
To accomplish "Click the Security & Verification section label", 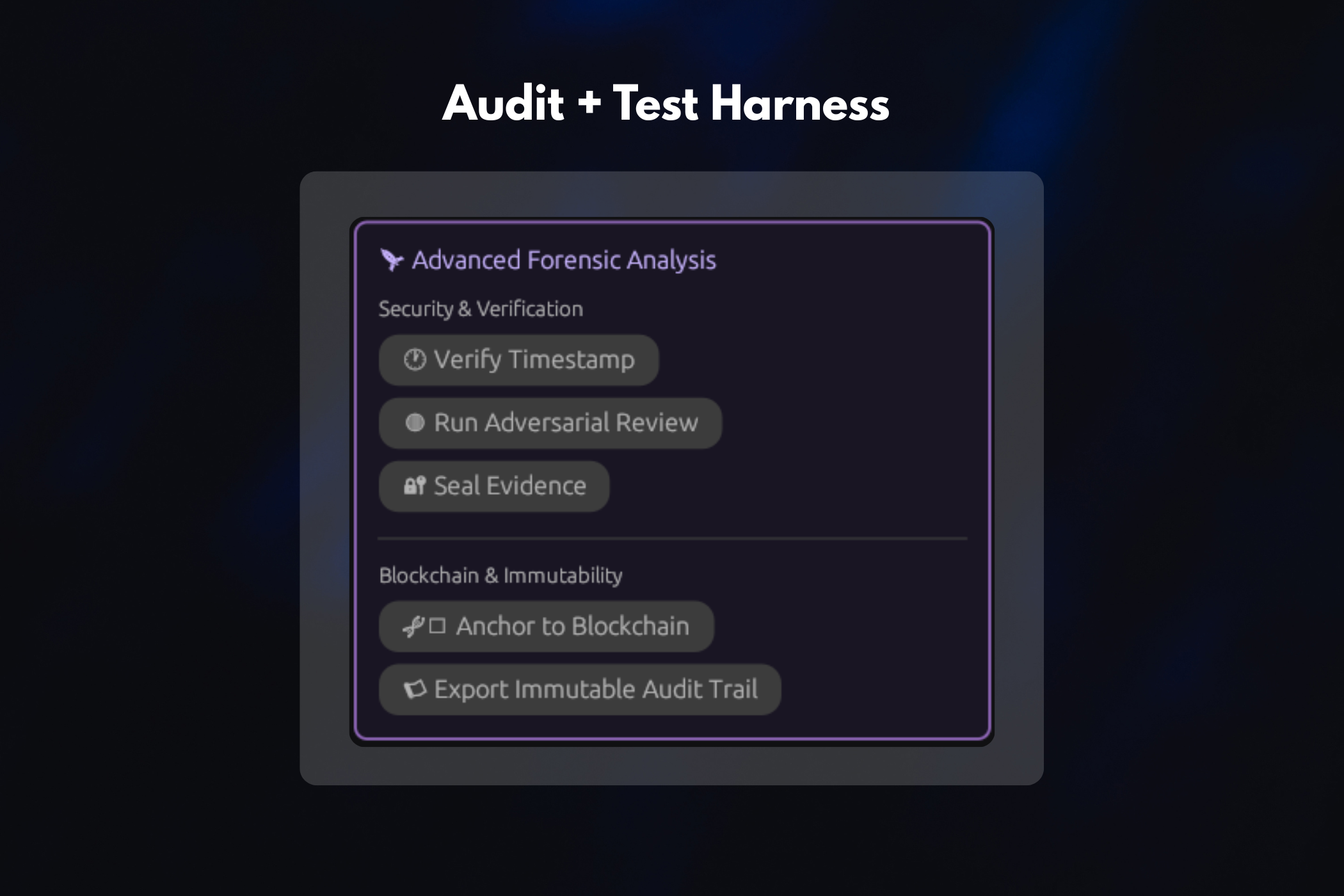I will tap(481, 309).
